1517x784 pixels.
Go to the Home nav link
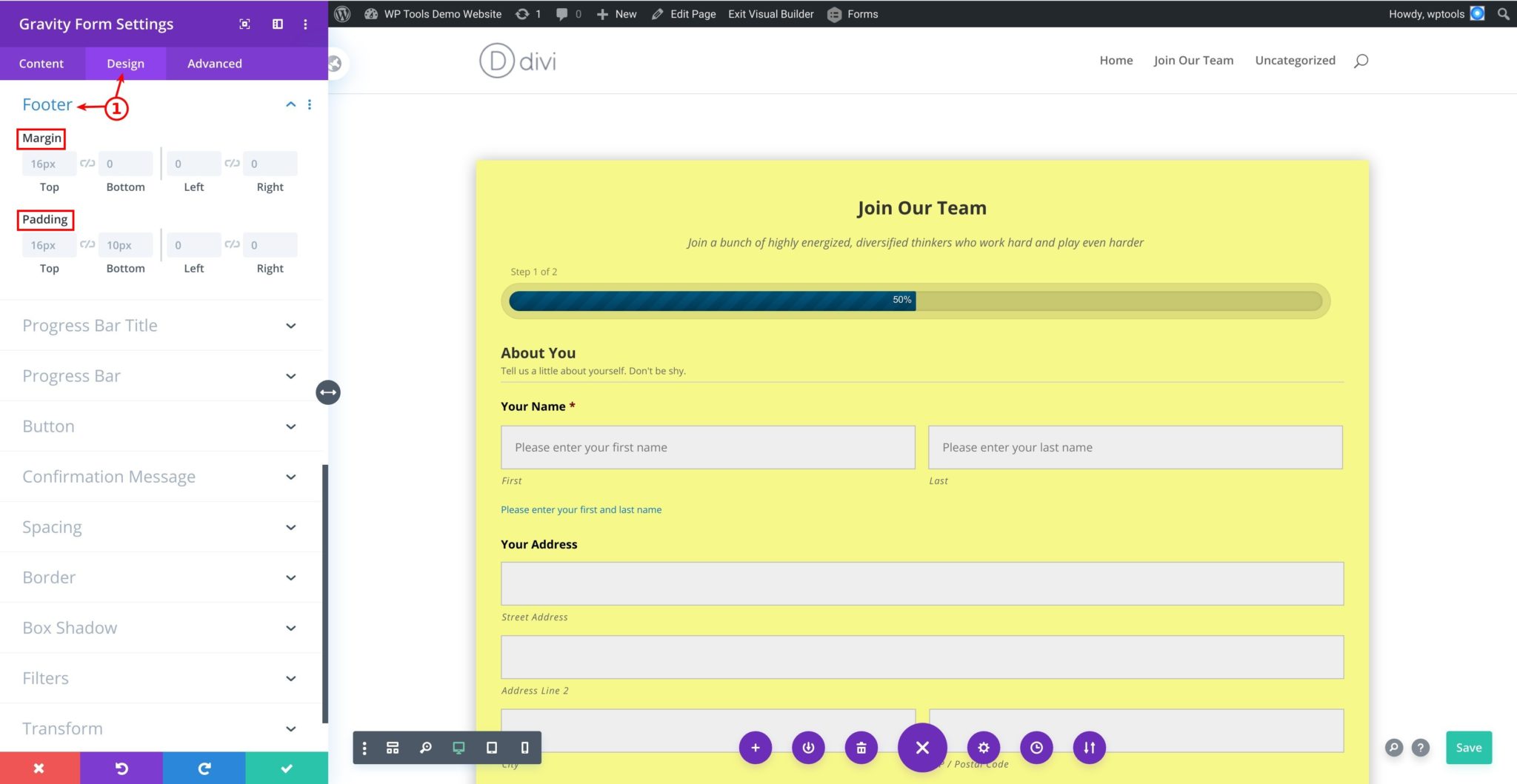point(1116,61)
